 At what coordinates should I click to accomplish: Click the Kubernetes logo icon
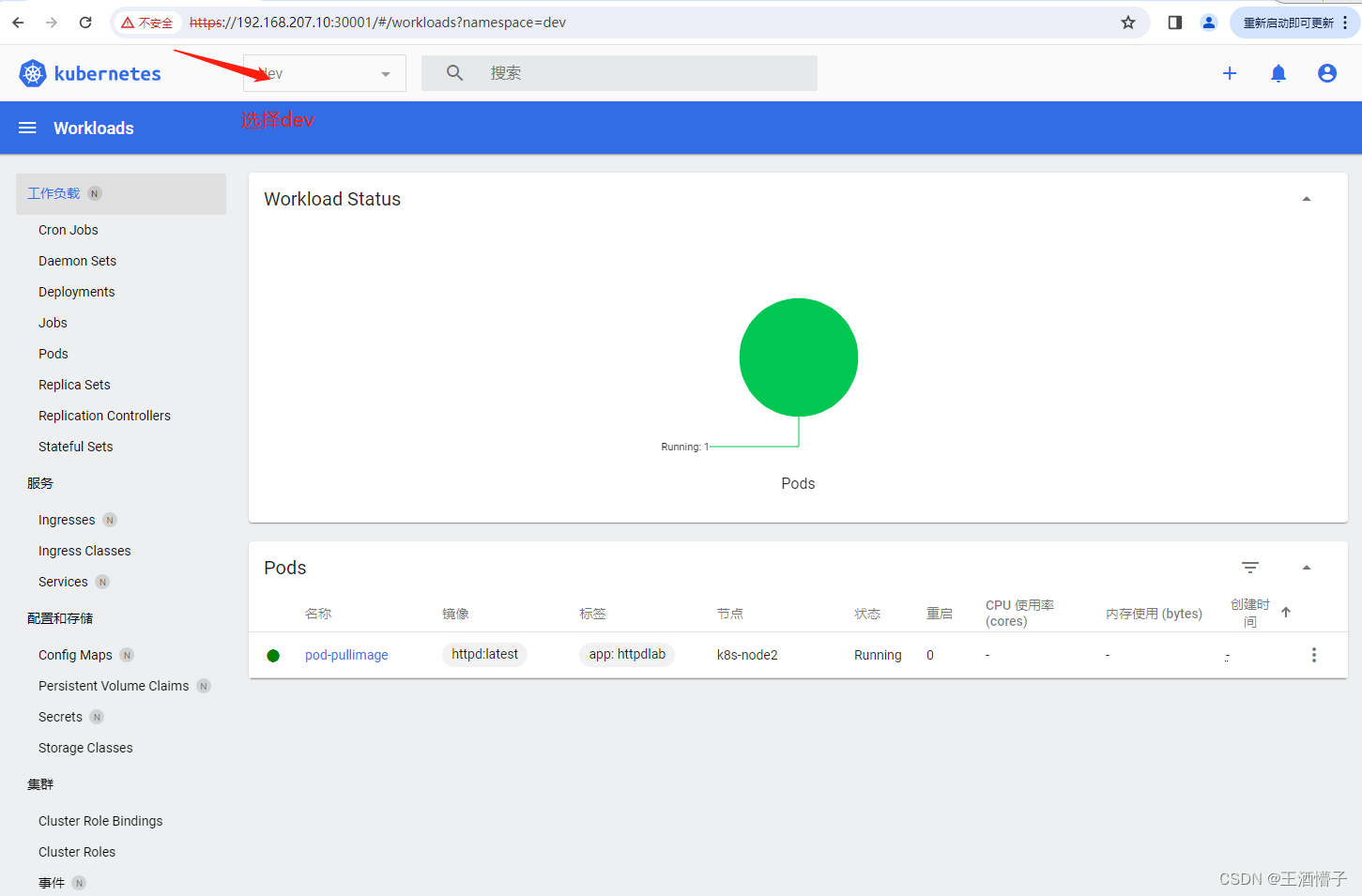point(33,73)
